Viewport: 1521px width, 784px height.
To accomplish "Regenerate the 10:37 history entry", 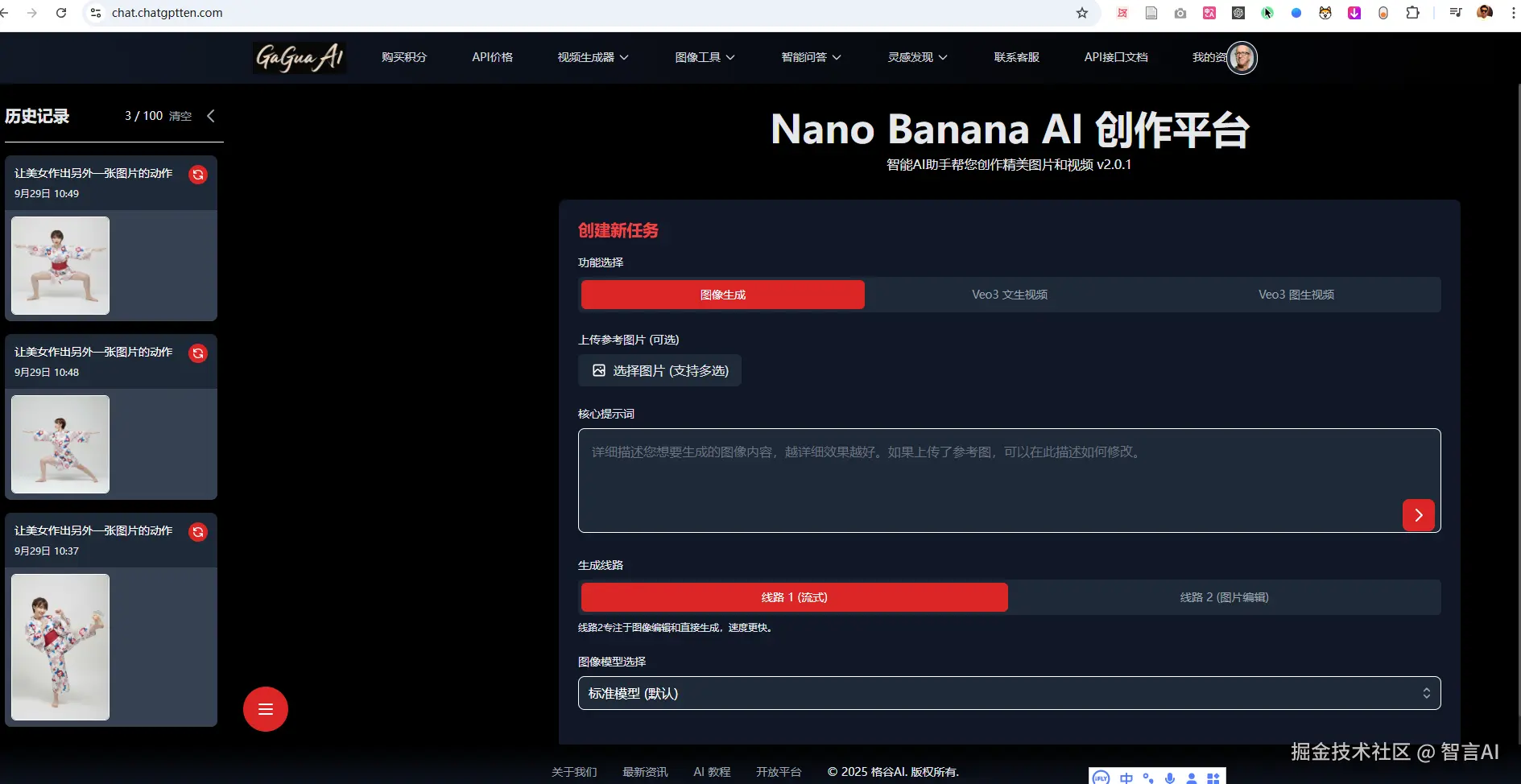I will coord(198,532).
